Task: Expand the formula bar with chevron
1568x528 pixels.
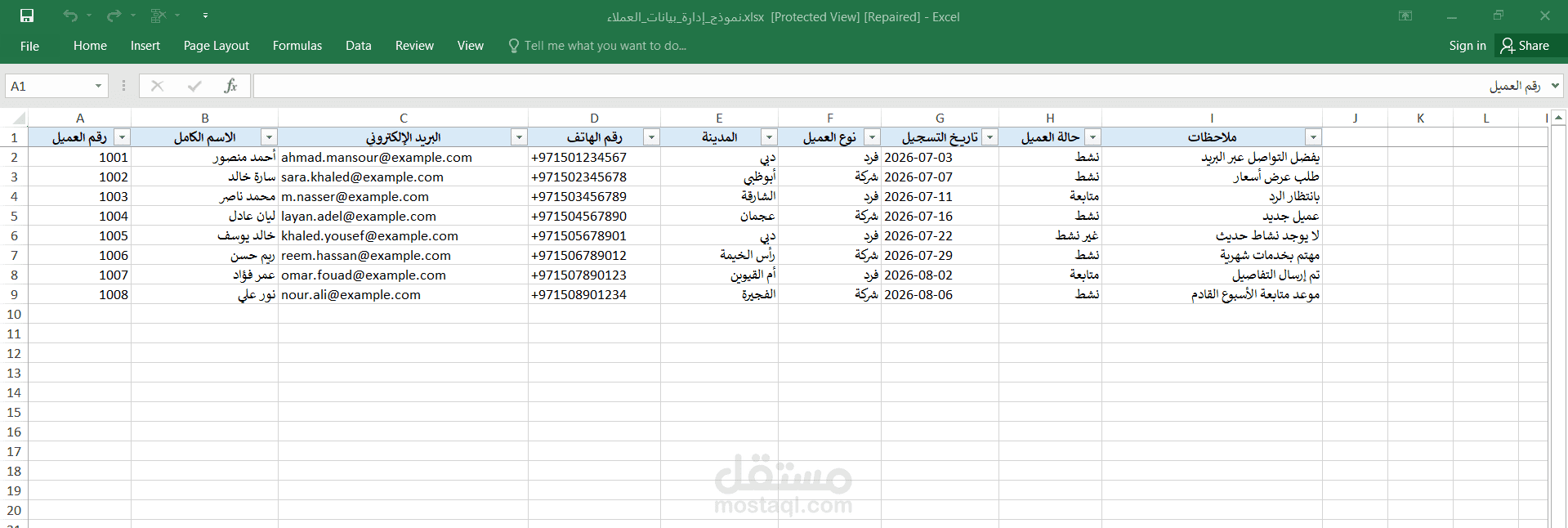Action: (1555, 86)
